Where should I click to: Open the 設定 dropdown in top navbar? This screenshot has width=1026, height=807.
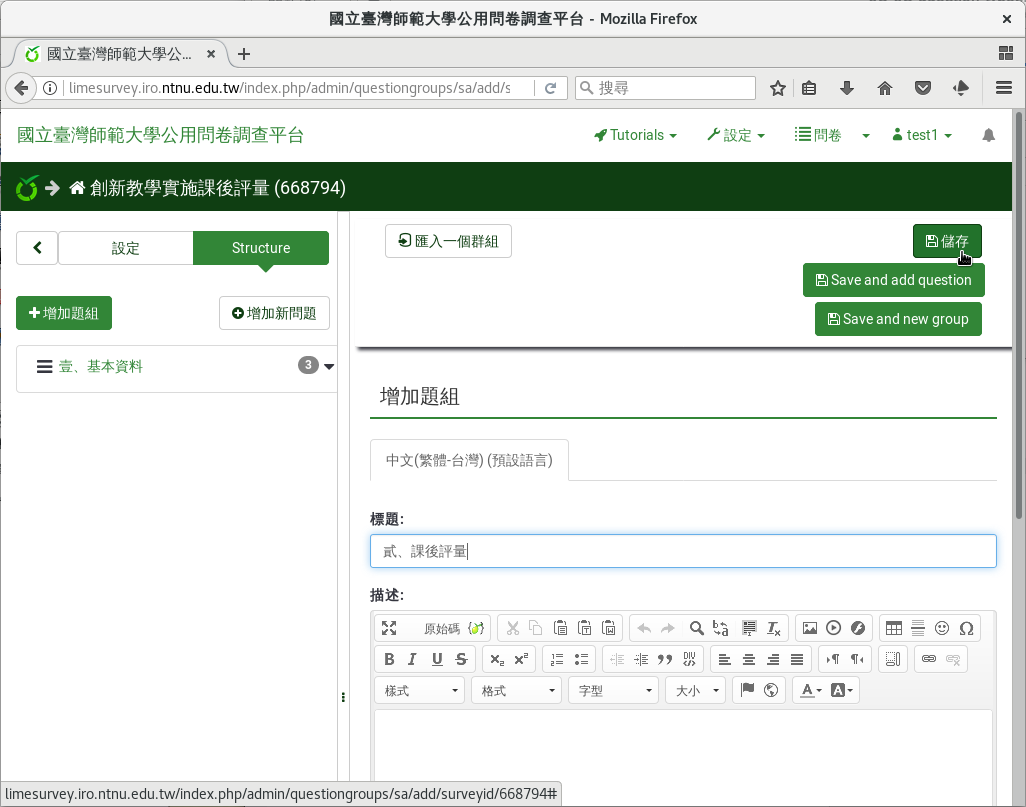click(x=736, y=135)
